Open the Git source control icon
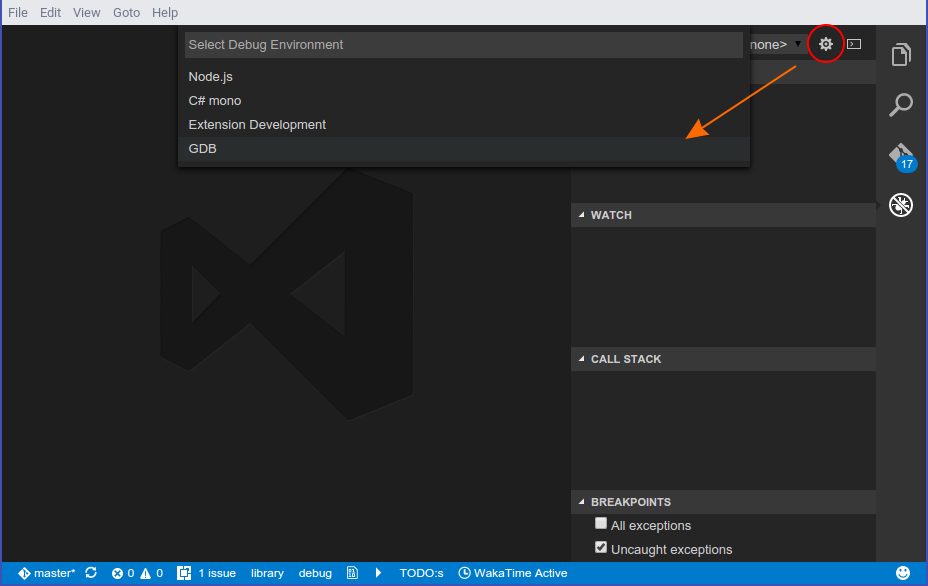Image resolution: width=928 pixels, height=586 pixels. (901, 156)
